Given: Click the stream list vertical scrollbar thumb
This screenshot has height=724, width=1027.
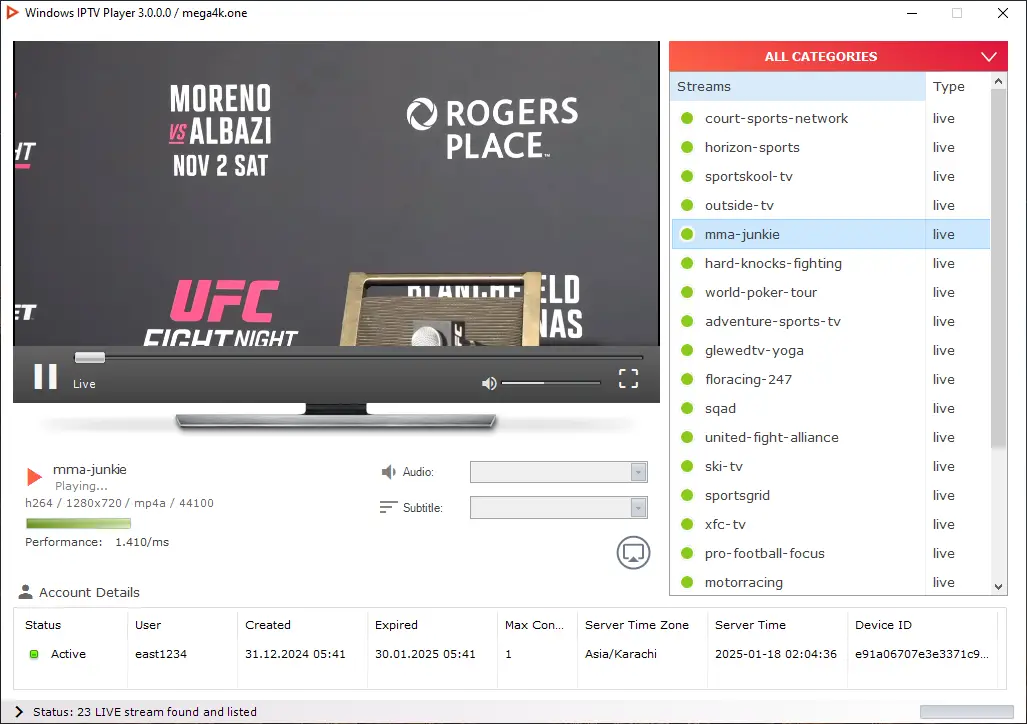Looking at the screenshot, I should pyautogui.click(x=998, y=269).
